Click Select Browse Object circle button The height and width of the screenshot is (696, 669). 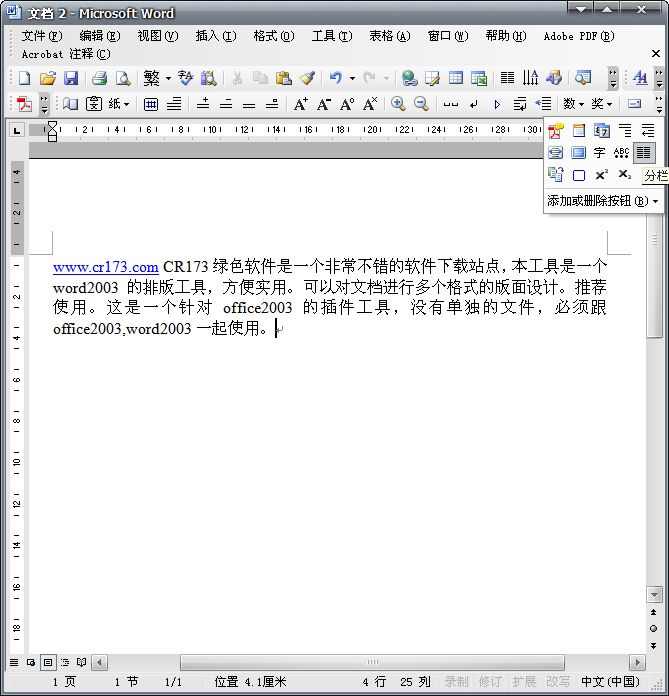[x=653, y=629]
